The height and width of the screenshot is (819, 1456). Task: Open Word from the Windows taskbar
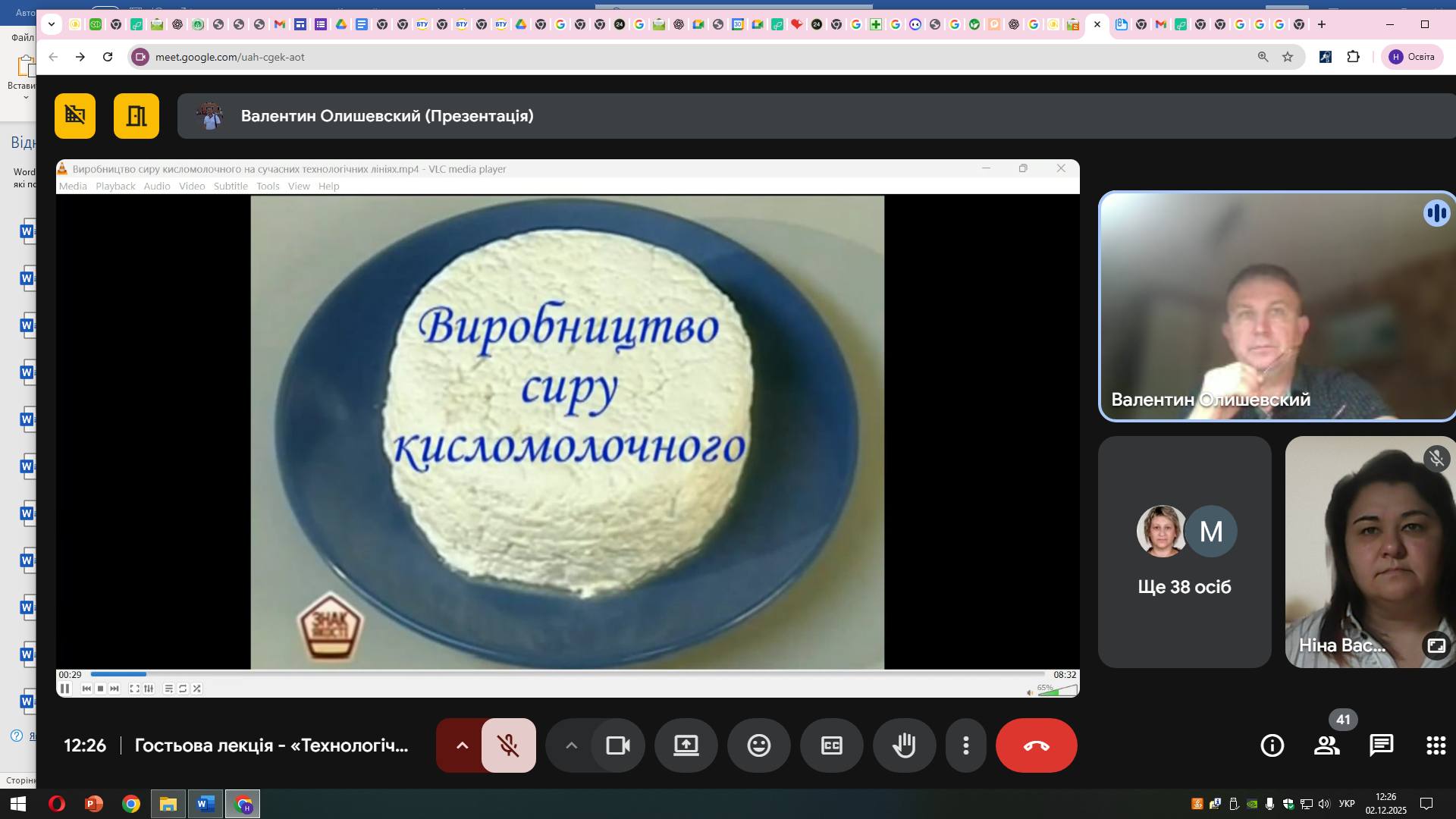coord(205,804)
